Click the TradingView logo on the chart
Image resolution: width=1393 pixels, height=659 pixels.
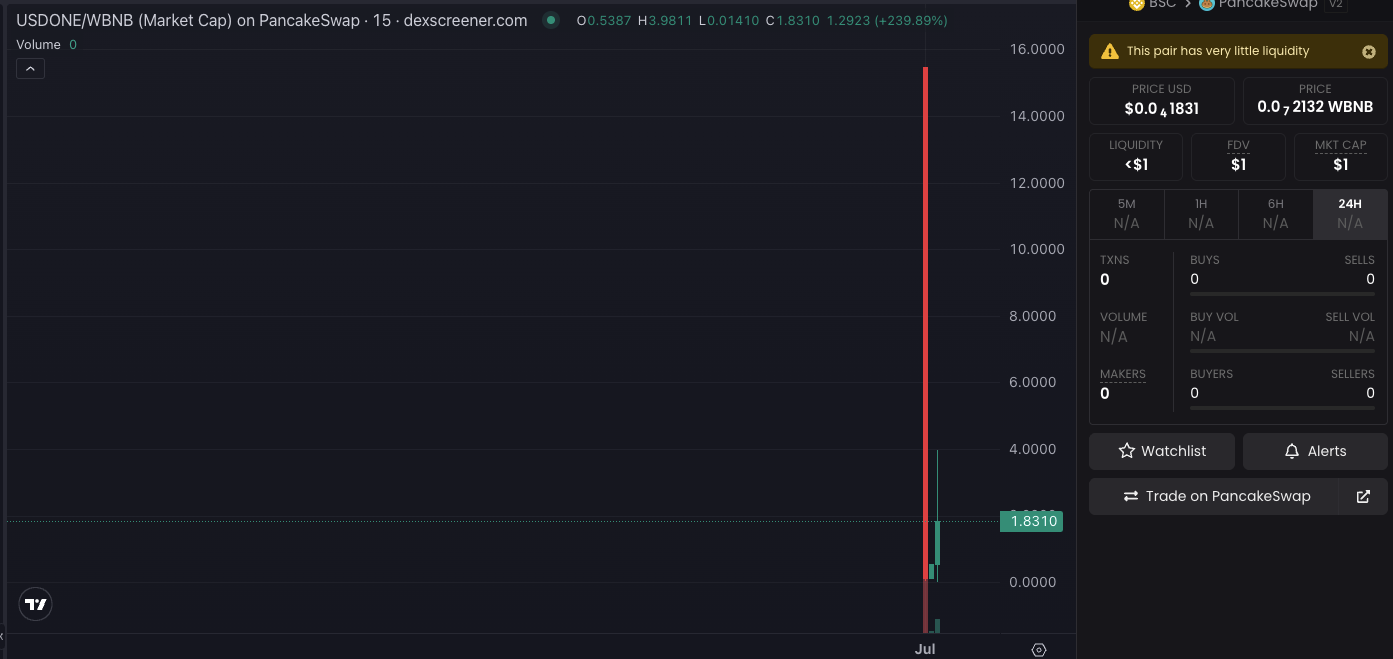click(35, 604)
